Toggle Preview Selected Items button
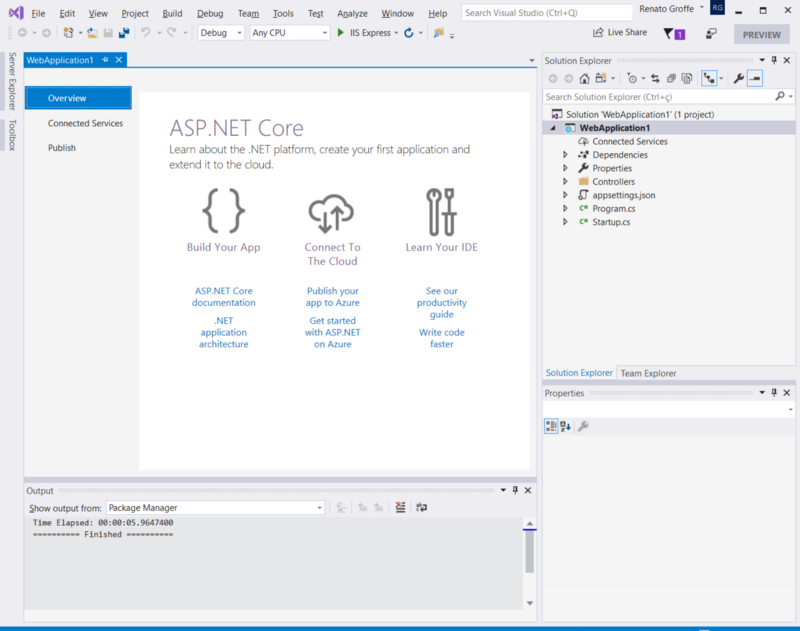The height and width of the screenshot is (631, 800). click(755, 79)
